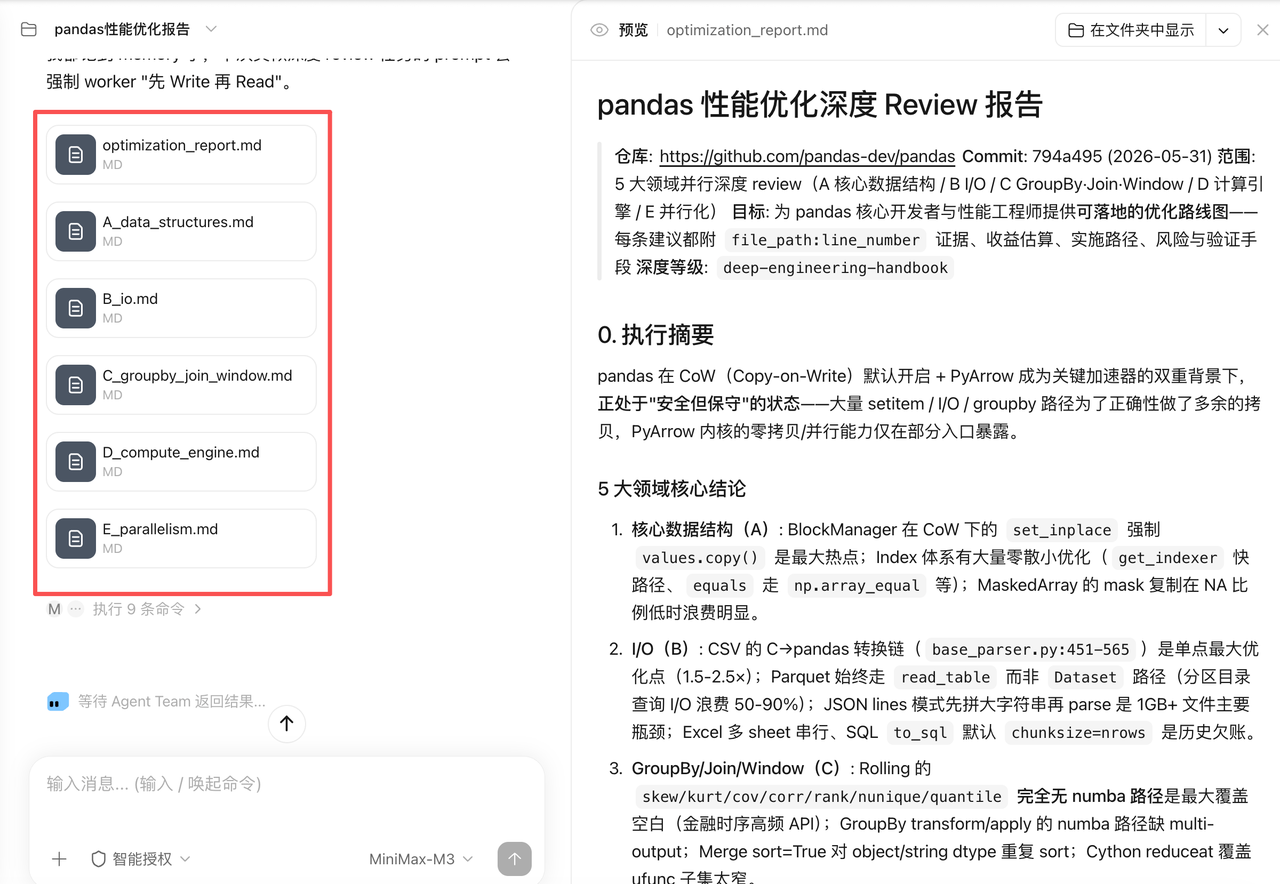Click the skew/kurt/cov/corr/rank/nunique/quantile code chip
Image resolution: width=1280 pixels, height=884 pixels.
(x=820, y=797)
